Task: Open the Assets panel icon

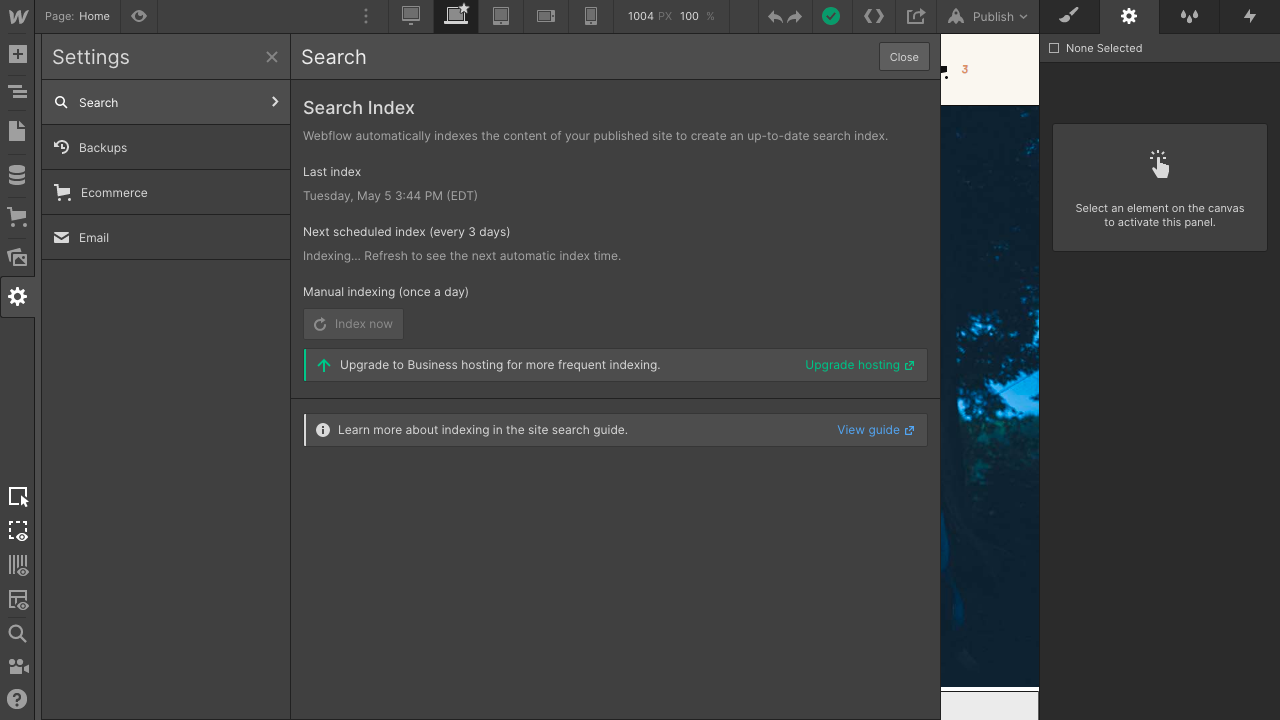Action: [x=17, y=257]
